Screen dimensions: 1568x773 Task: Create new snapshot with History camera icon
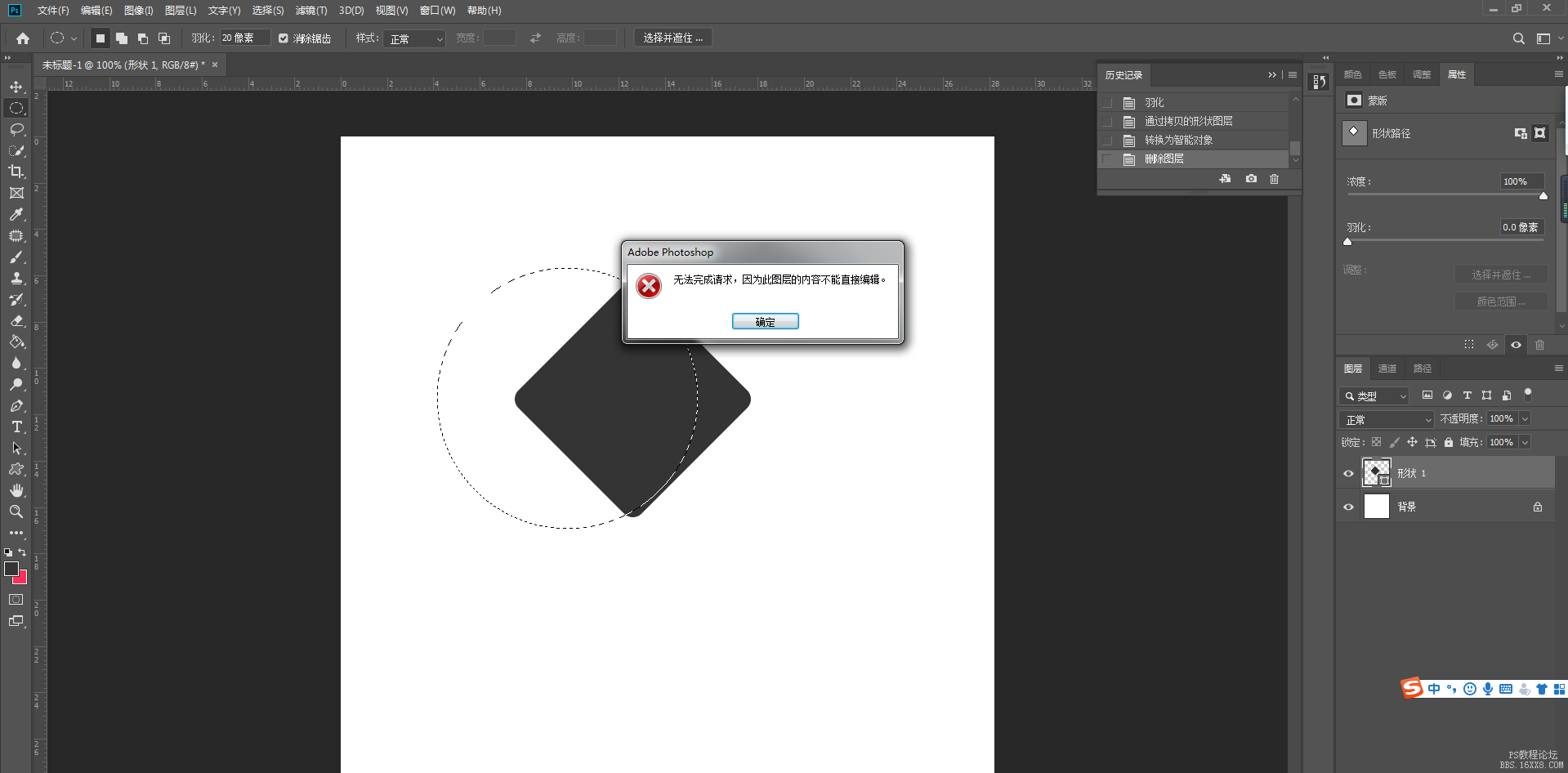[x=1251, y=179]
